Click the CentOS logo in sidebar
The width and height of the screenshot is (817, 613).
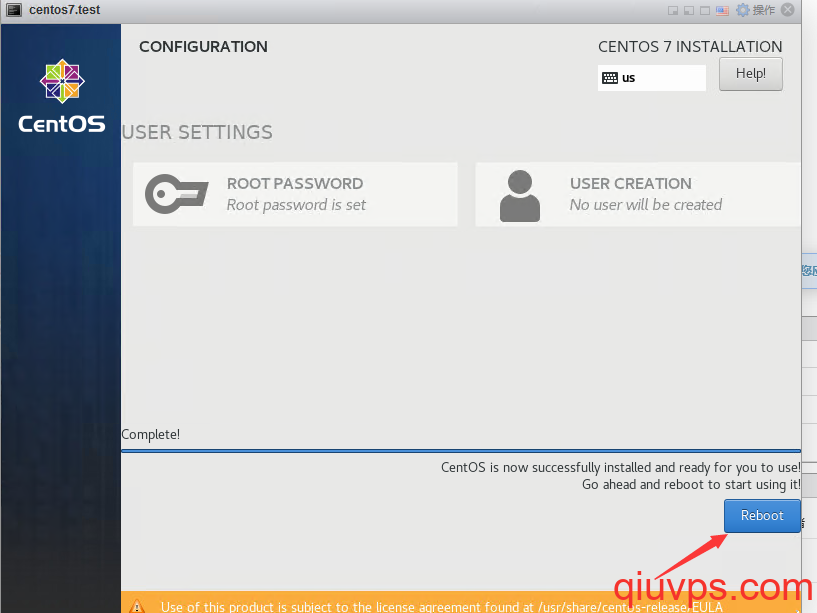click(62, 96)
